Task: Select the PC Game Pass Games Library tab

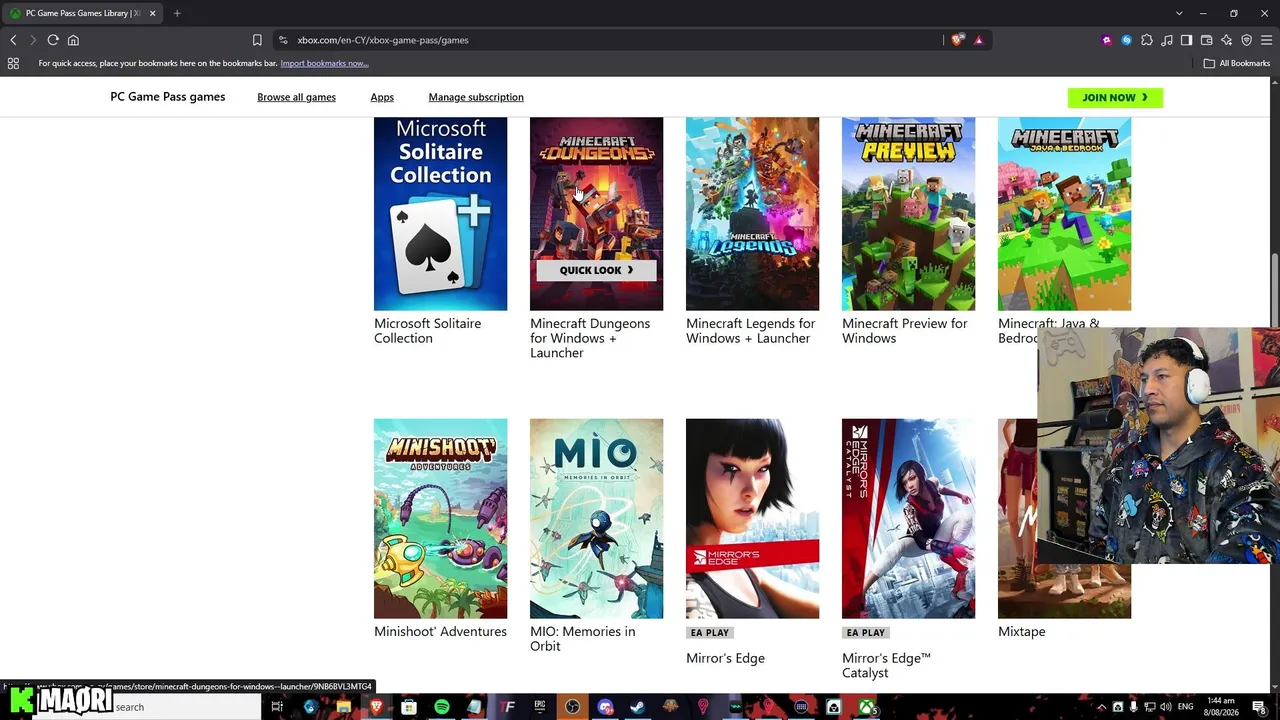Action: click(x=82, y=13)
